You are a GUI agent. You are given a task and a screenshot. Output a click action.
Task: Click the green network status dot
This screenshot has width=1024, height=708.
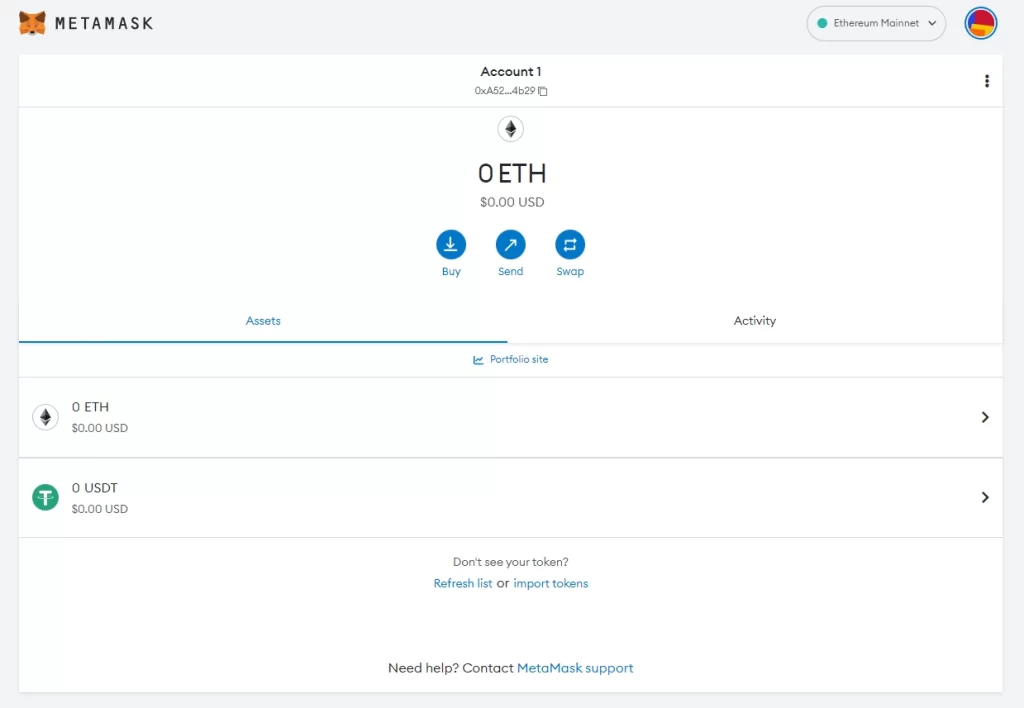click(x=822, y=23)
